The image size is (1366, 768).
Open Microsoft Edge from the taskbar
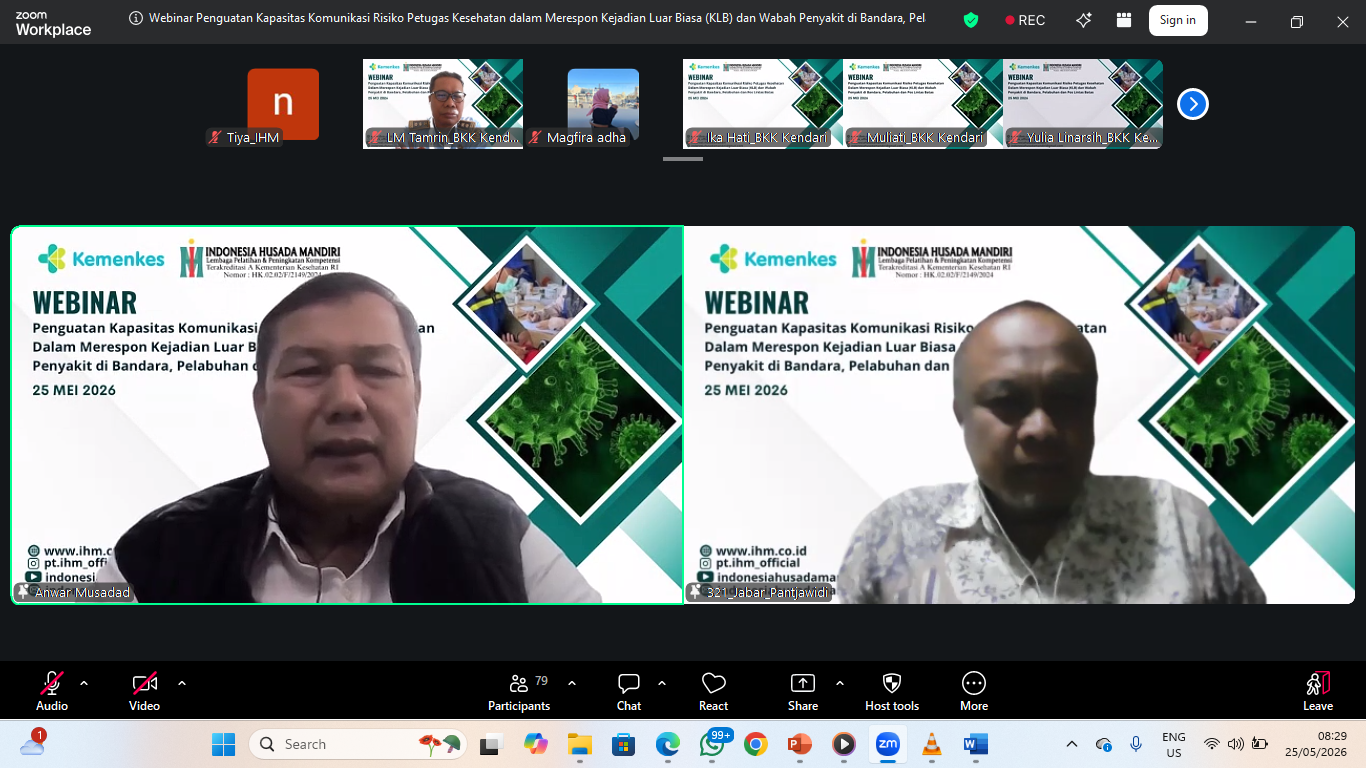[668, 744]
